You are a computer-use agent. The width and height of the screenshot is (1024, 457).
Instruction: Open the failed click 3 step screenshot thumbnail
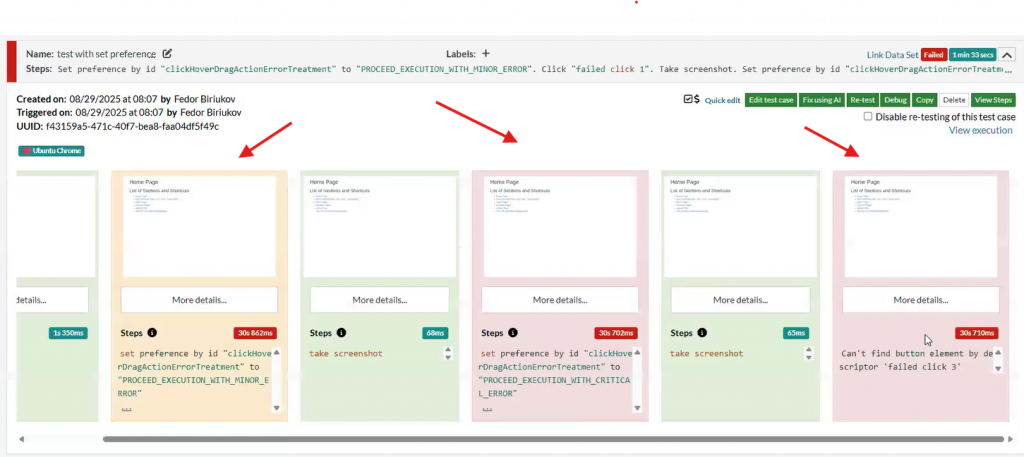(922, 227)
